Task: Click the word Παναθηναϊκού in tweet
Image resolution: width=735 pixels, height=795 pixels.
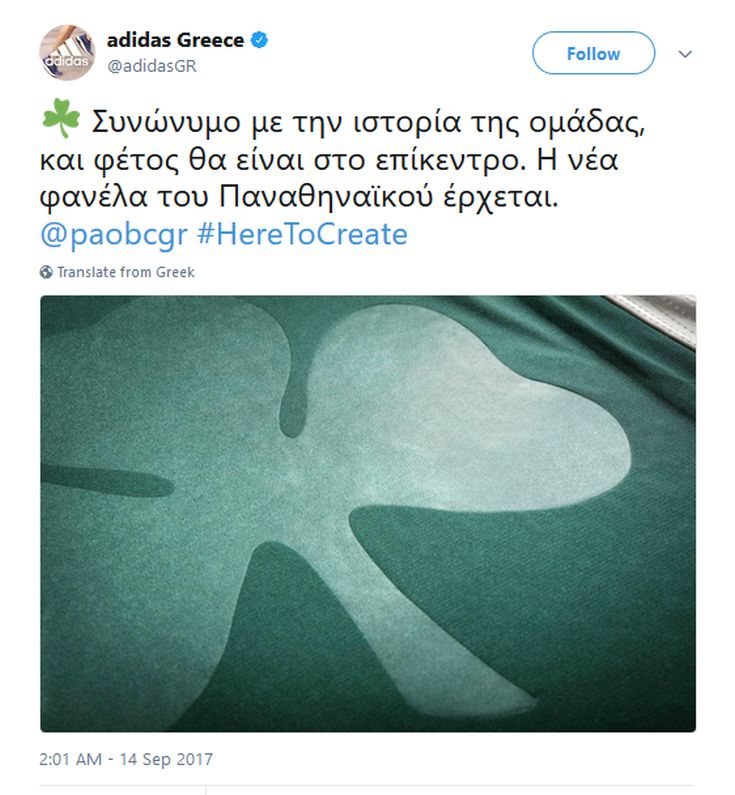Action: click(x=326, y=197)
